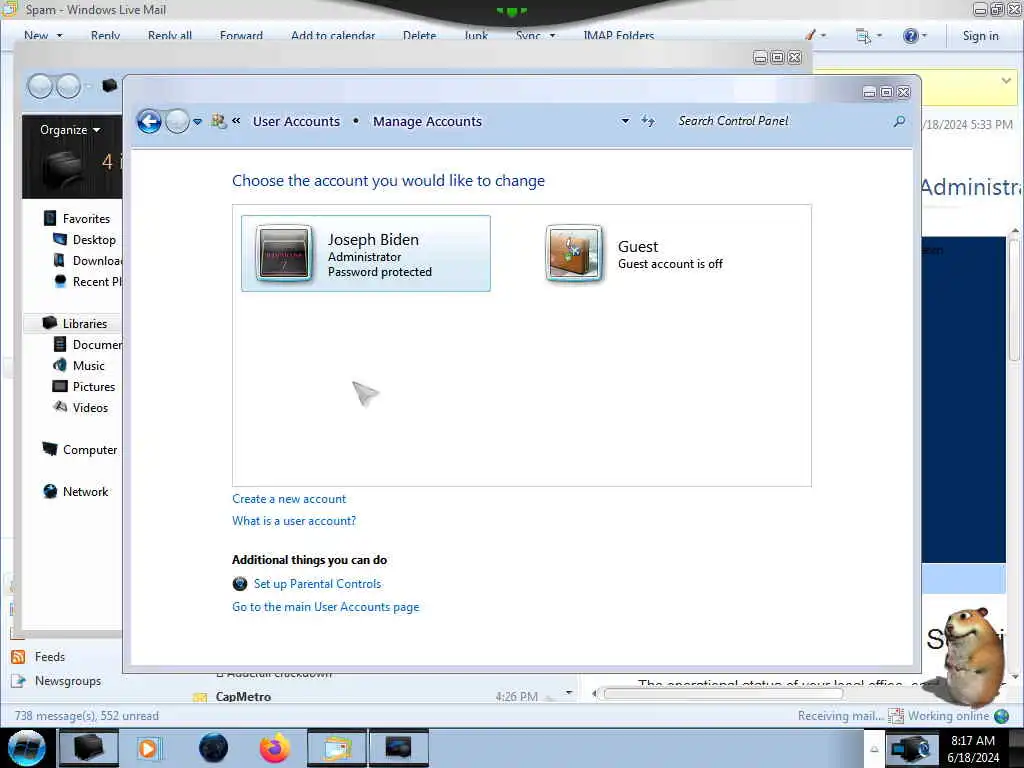Open IMAP Folders in Mail toolbar

618,35
